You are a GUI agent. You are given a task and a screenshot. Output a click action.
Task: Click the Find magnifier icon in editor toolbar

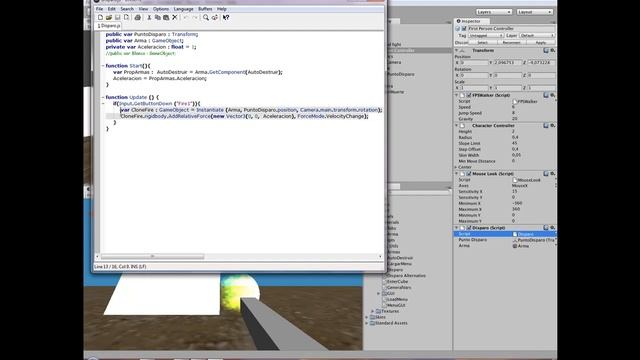[x=206, y=18]
